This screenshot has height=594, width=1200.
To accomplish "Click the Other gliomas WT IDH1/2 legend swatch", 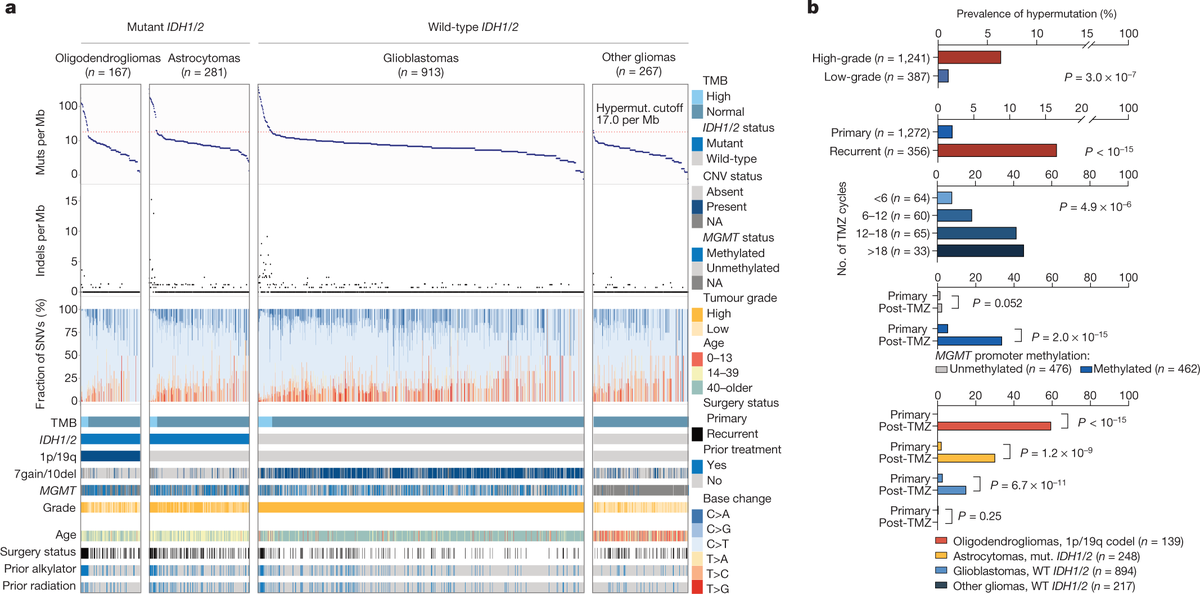I will 940,583.
